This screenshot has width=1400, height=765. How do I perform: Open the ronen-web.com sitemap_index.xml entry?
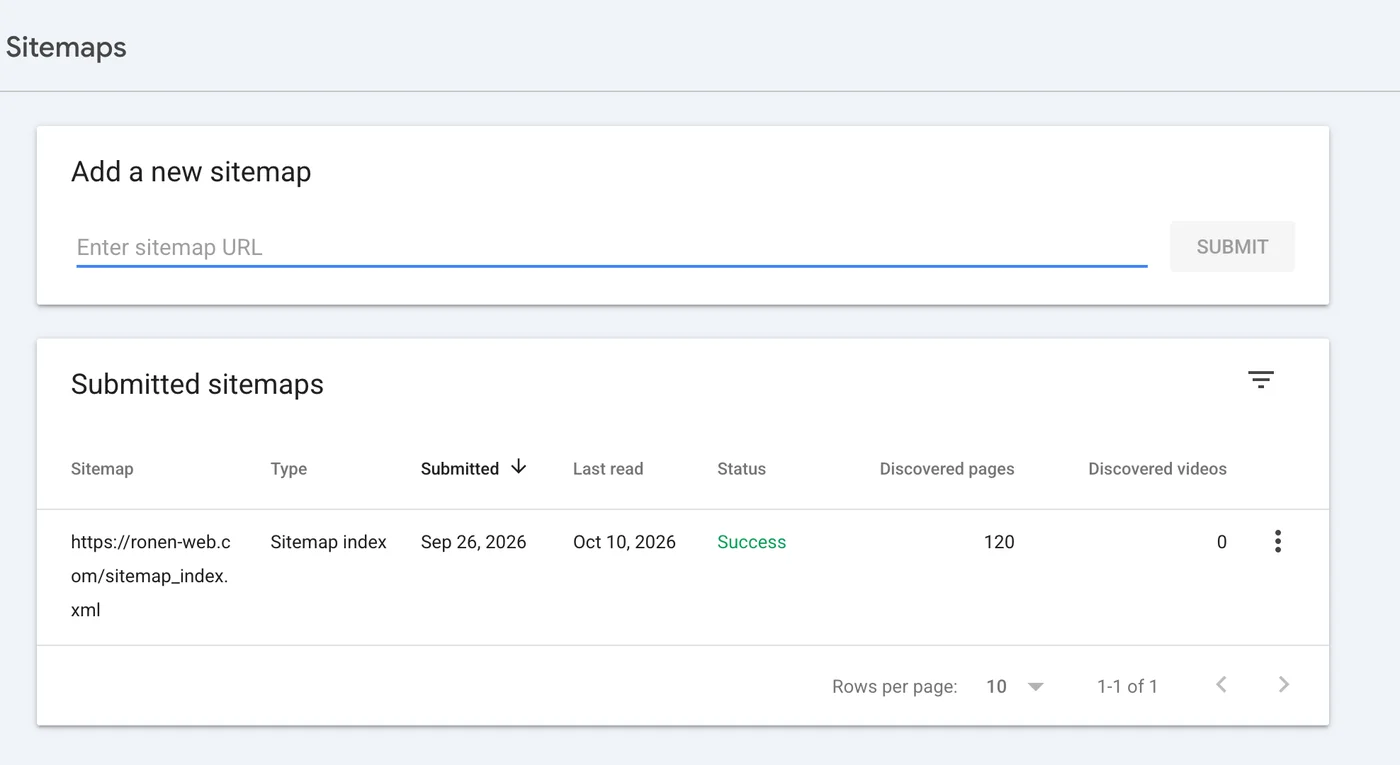coord(151,576)
